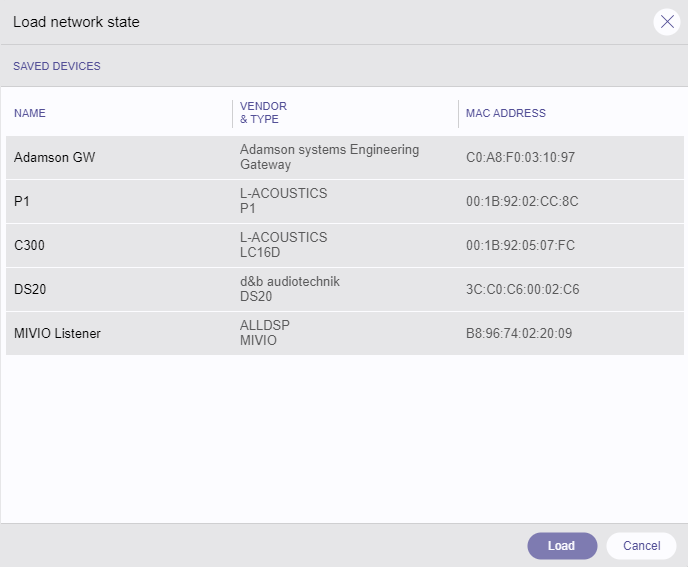
Task: Click the Adamson systems Engineering Gateway vendor cell
Action: click(329, 157)
